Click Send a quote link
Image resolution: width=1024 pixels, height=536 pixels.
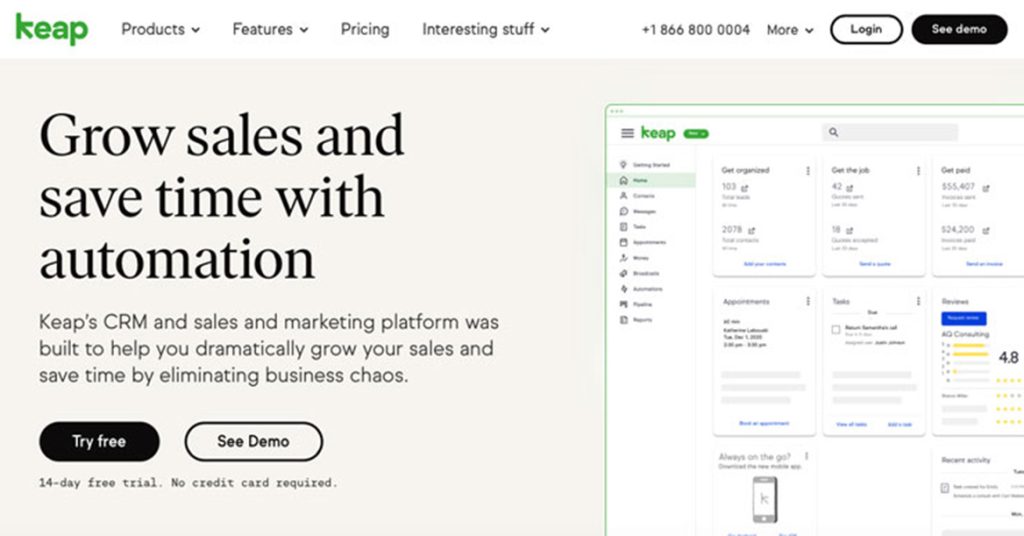click(874, 264)
